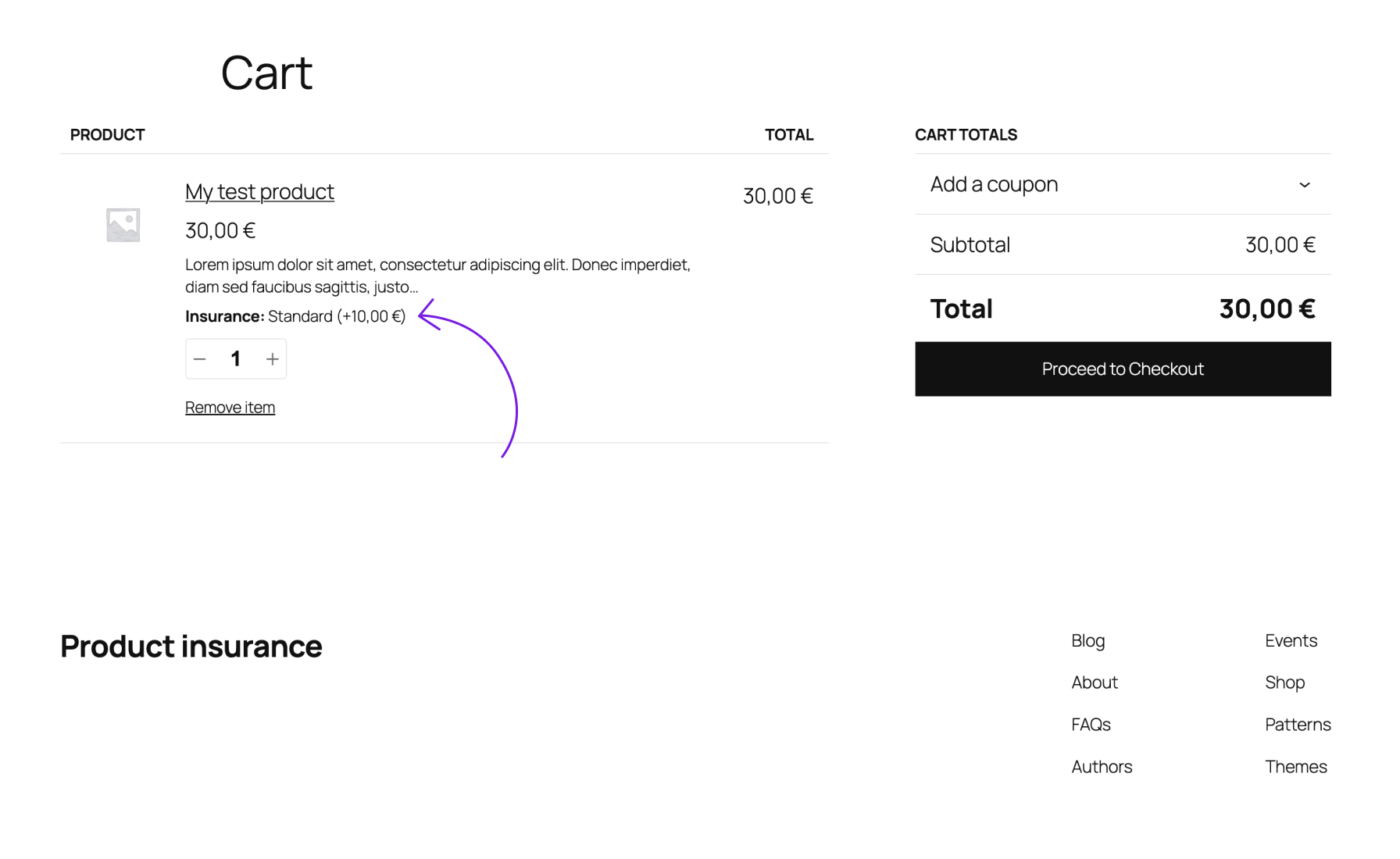Open the Patterns page
This screenshot has width=1400, height=859.
tap(1298, 725)
